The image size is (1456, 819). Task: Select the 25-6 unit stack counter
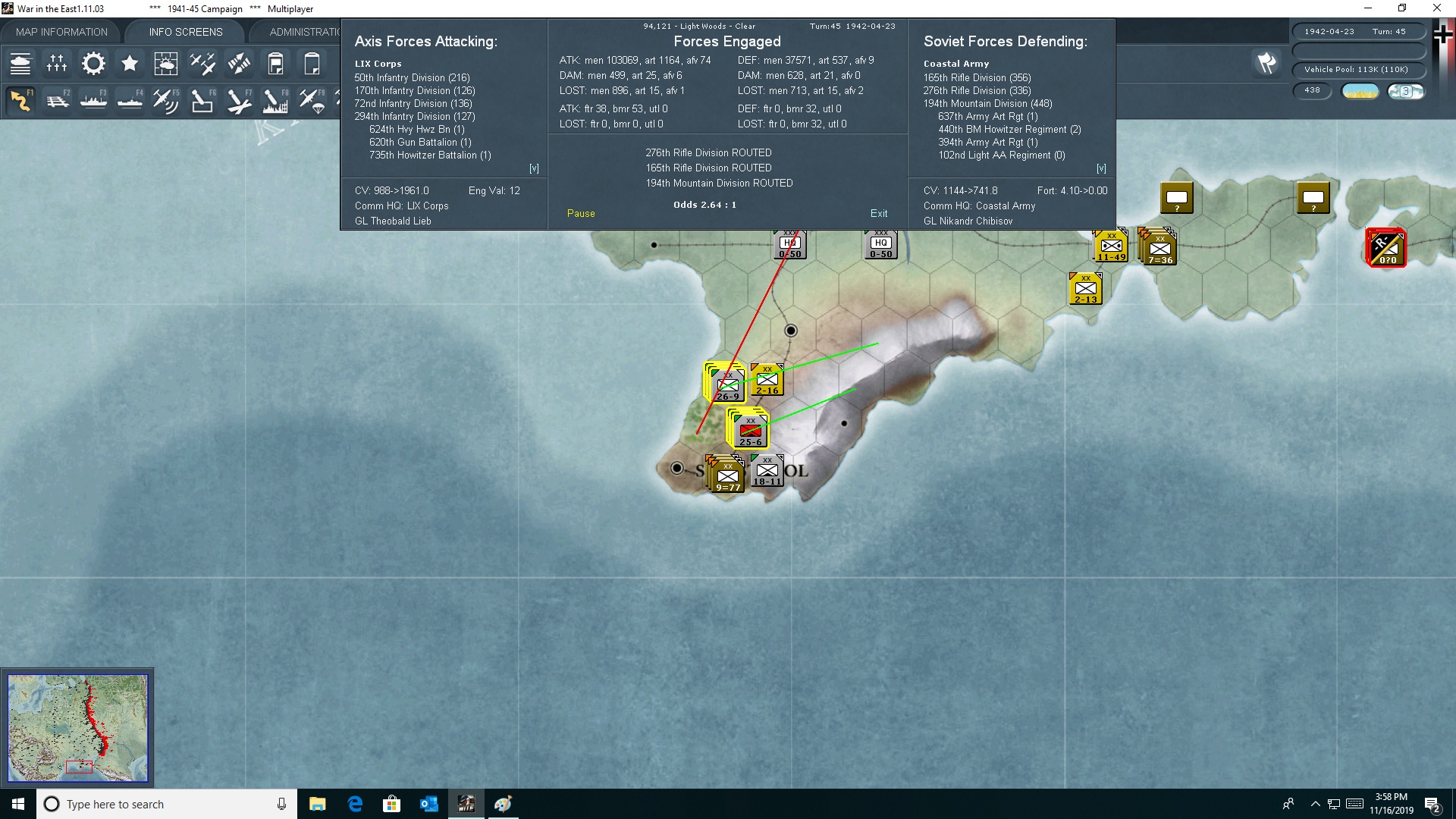(x=748, y=428)
